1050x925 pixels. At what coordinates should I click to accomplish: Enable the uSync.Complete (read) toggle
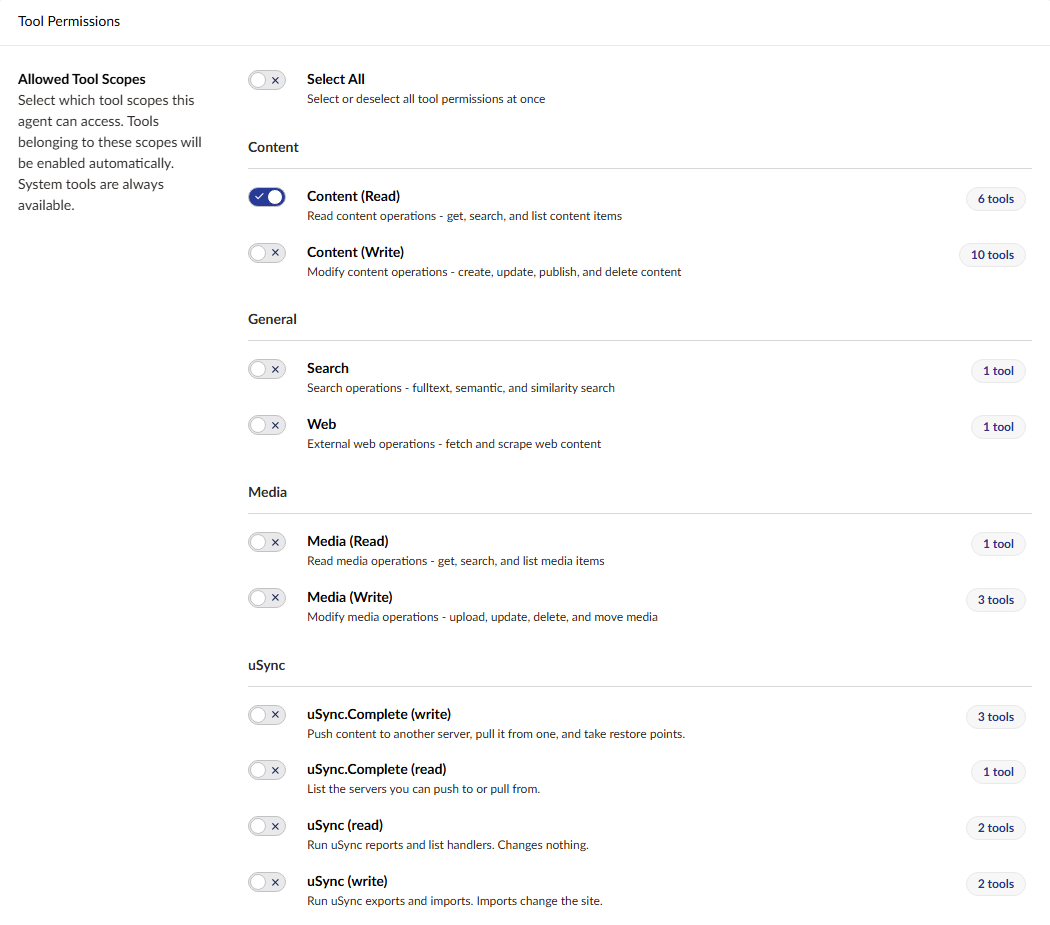pyautogui.click(x=267, y=770)
